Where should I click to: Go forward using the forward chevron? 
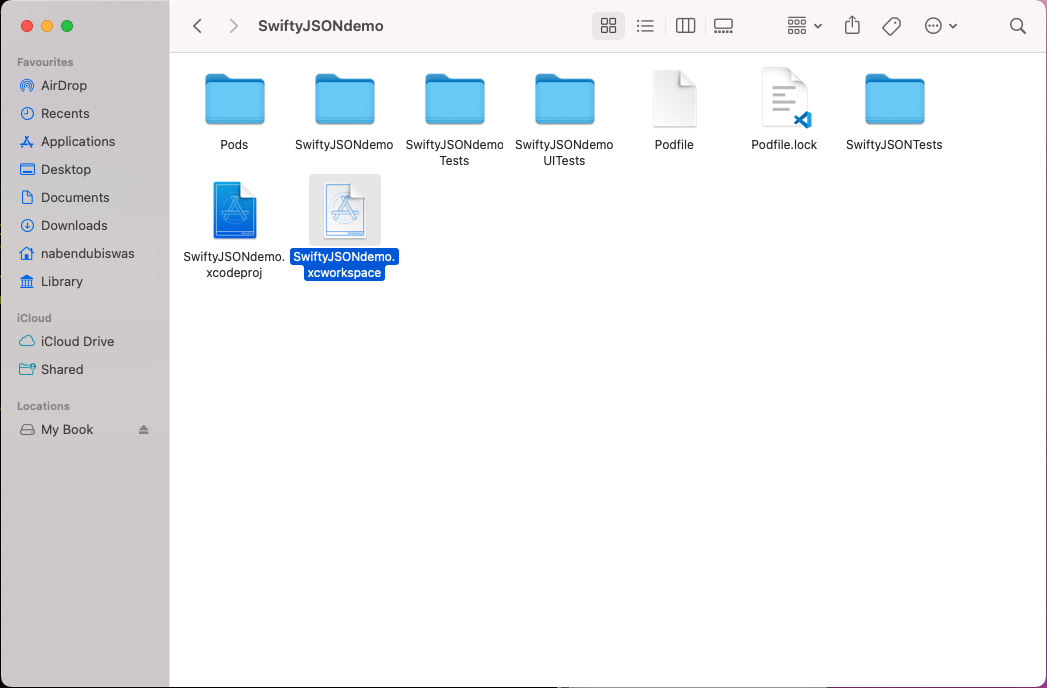pyautogui.click(x=233, y=26)
